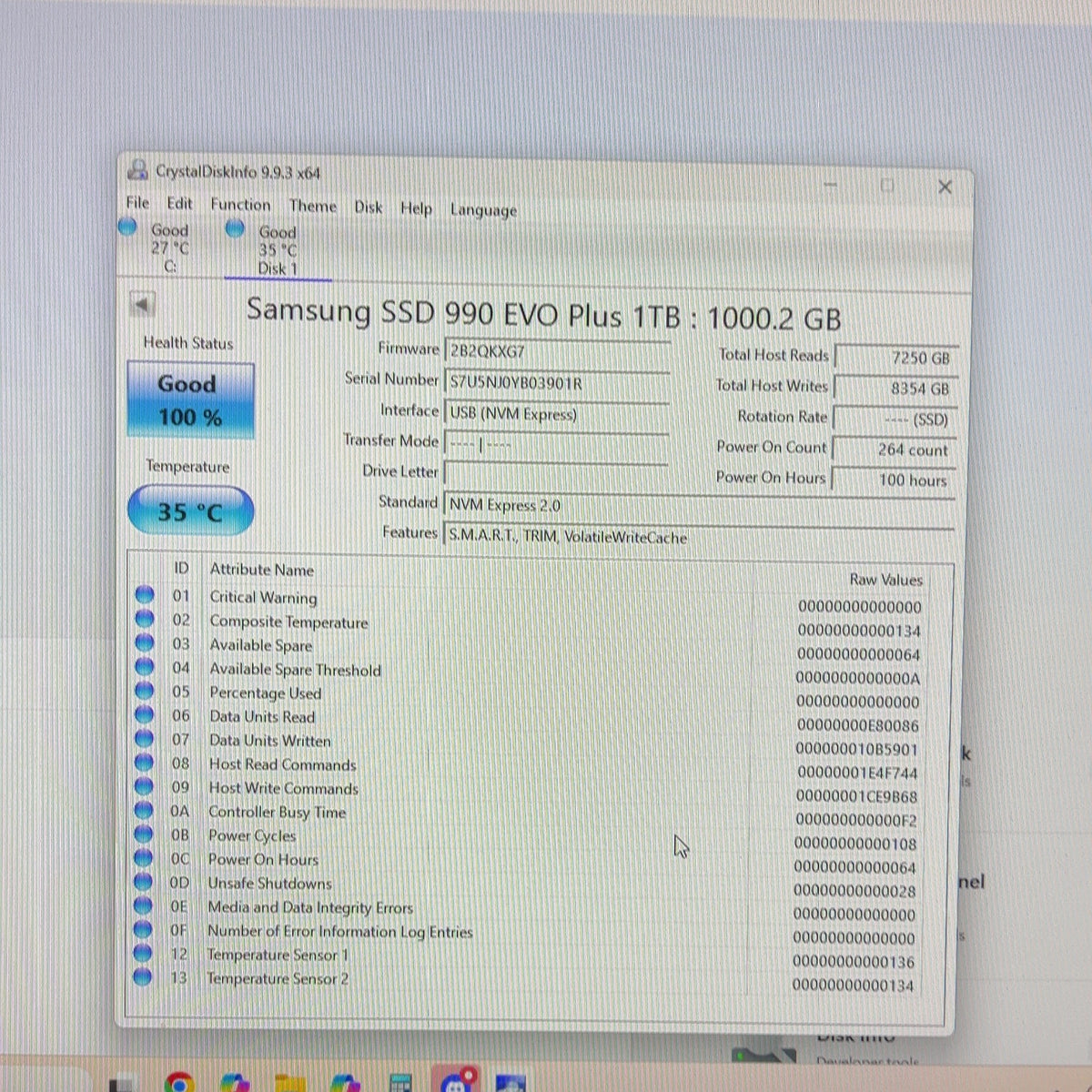The width and height of the screenshot is (1092, 1092).
Task: Click the Raw Values column header
Action: click(885, 580)
